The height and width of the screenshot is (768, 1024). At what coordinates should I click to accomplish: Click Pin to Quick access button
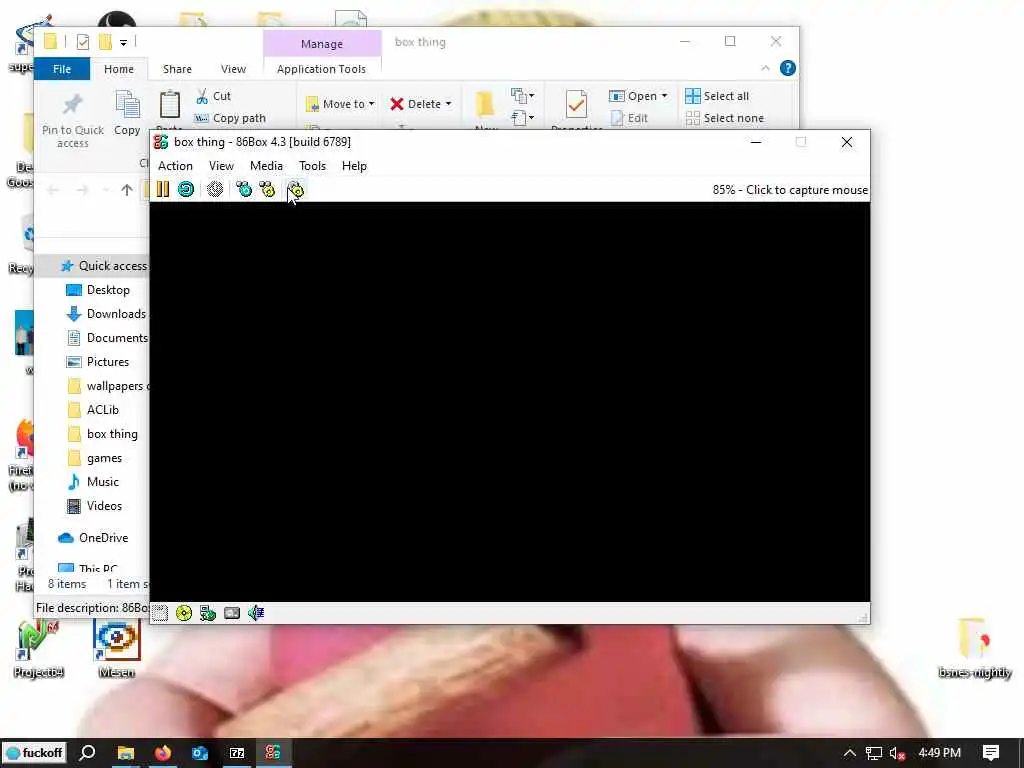(x=72, y=121)
